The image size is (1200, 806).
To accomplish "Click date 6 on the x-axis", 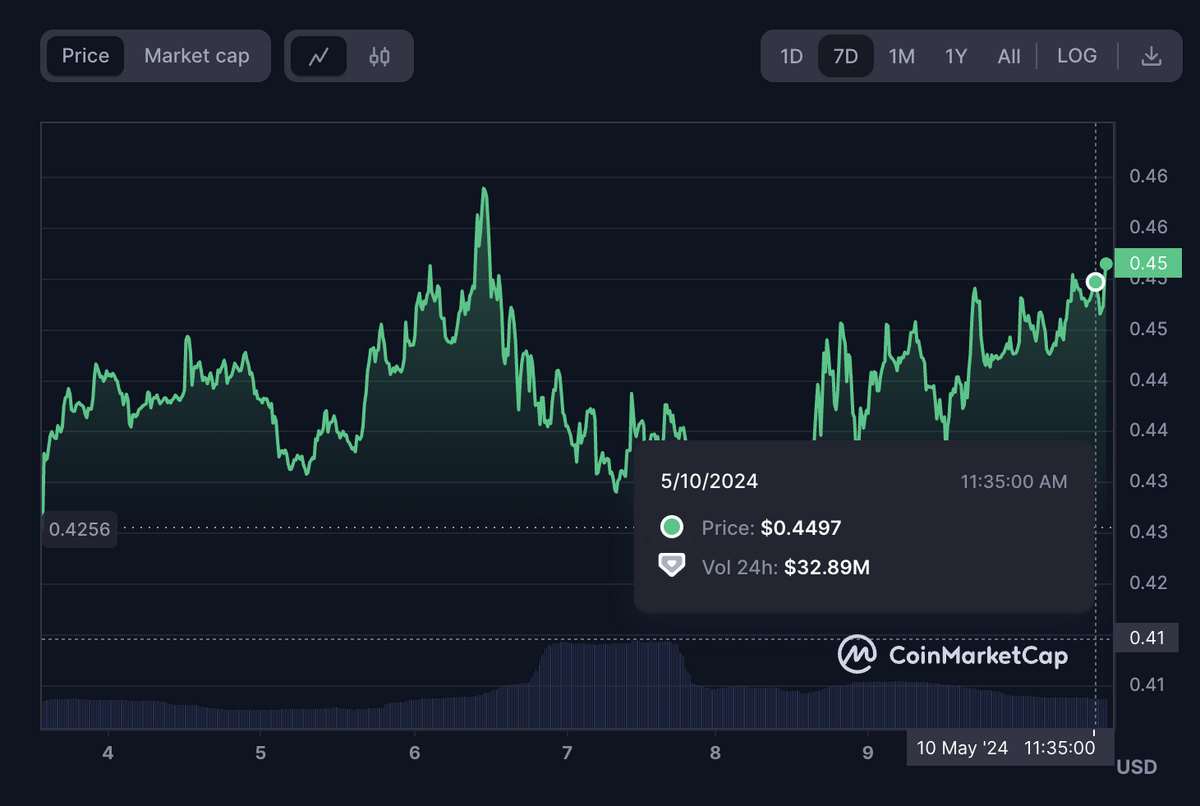I will [414, 752].
